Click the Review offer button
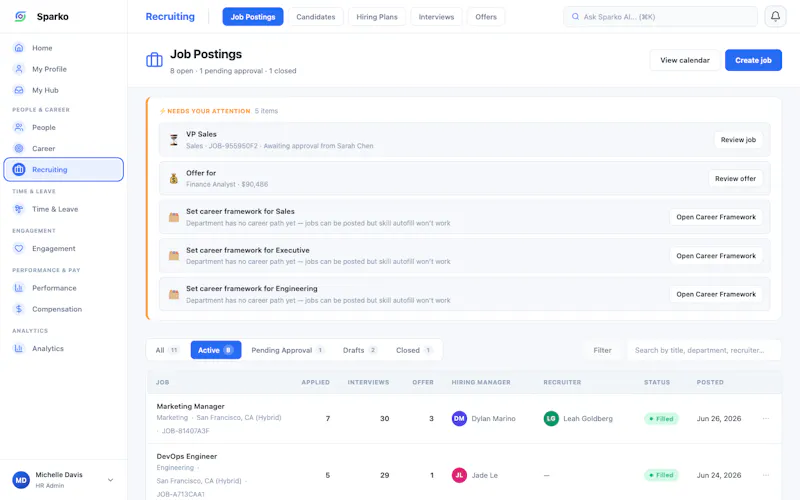This screenshot has width=800, height=500. [x=735, y=179]
